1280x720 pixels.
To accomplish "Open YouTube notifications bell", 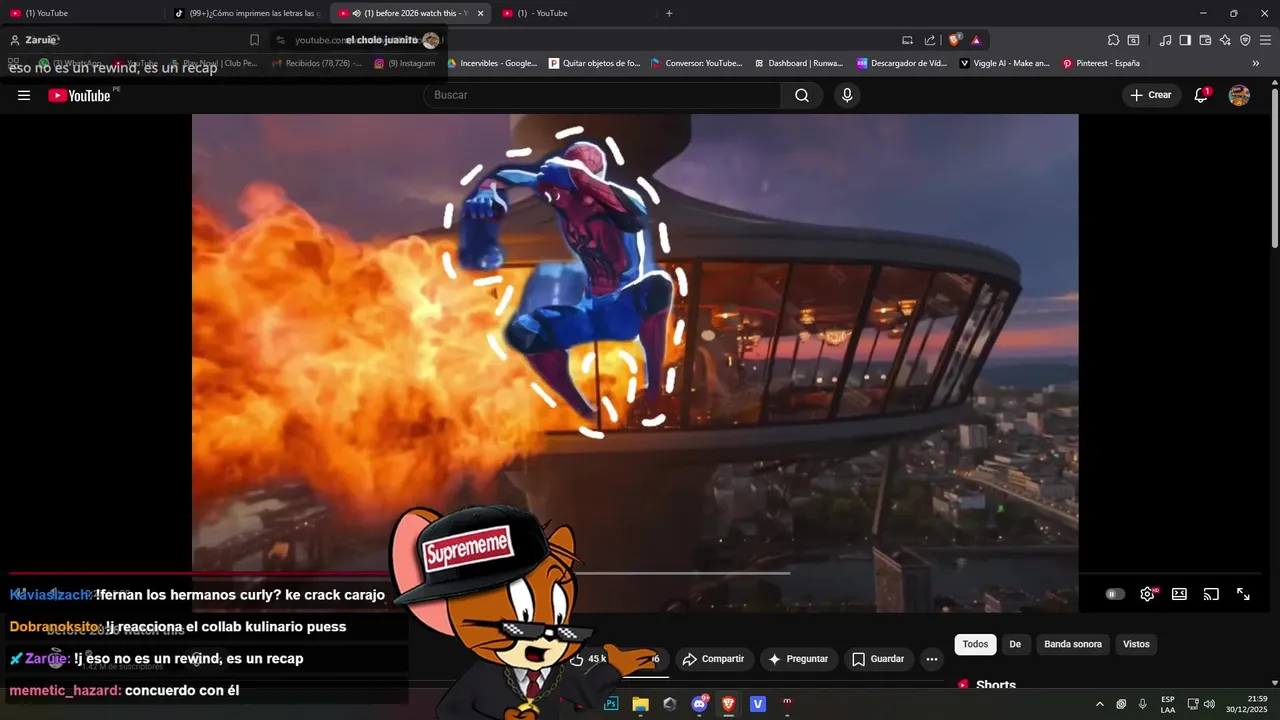I will (1201, 95).
